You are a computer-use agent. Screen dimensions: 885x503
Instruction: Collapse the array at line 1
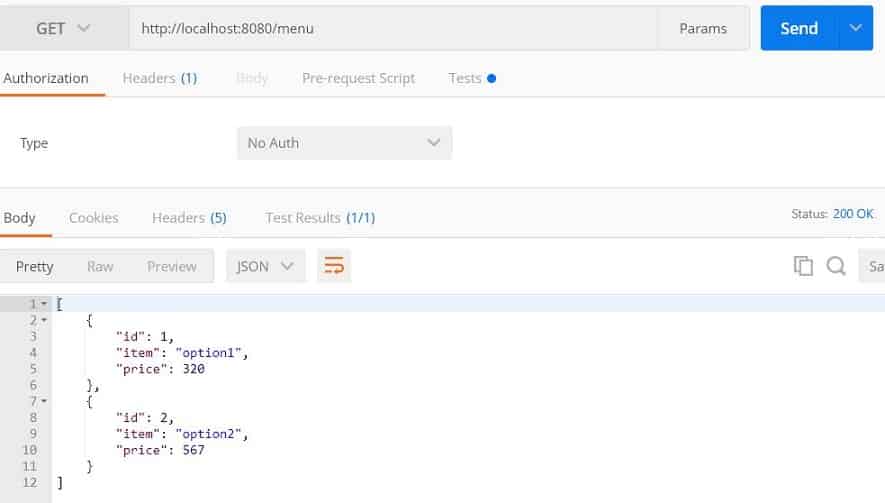click(44, 304)
